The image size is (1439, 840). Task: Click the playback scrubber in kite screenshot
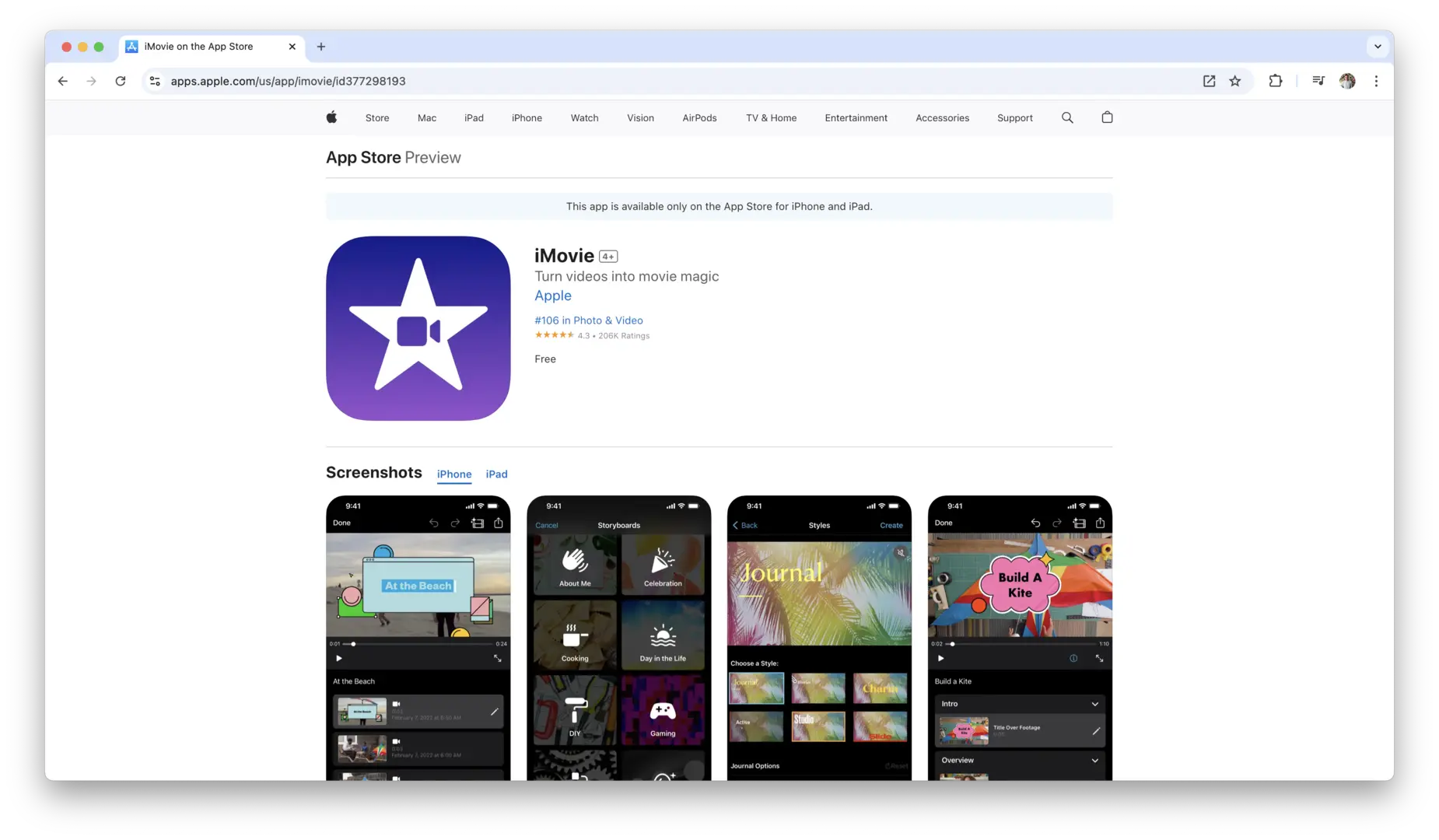point(952,644)
